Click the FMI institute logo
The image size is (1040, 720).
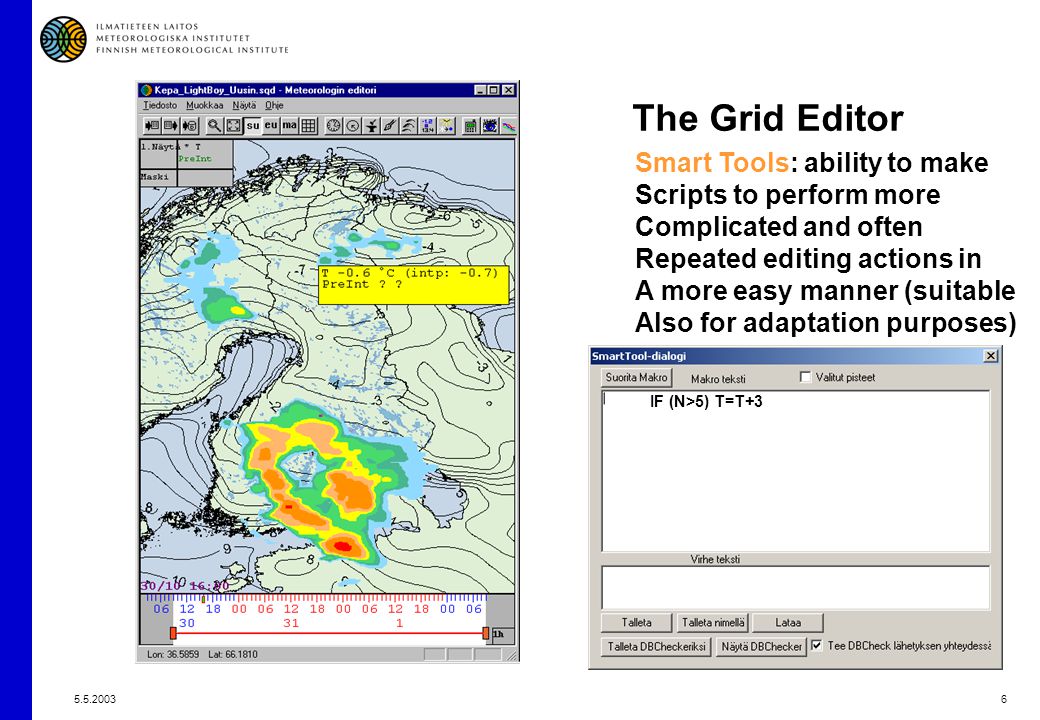click(x=63, y=39)
